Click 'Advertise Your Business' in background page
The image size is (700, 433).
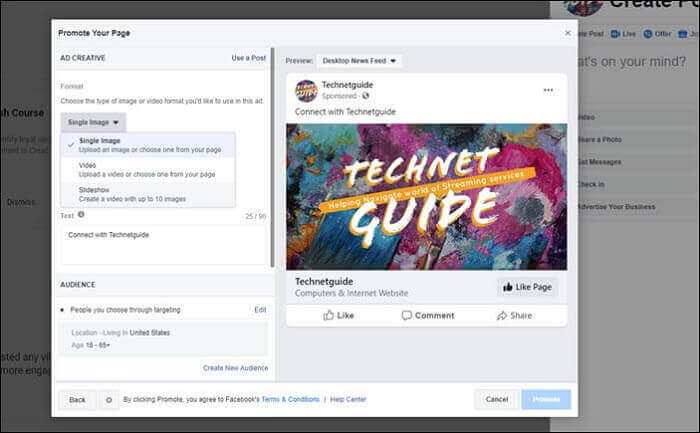tap(616, 207)
